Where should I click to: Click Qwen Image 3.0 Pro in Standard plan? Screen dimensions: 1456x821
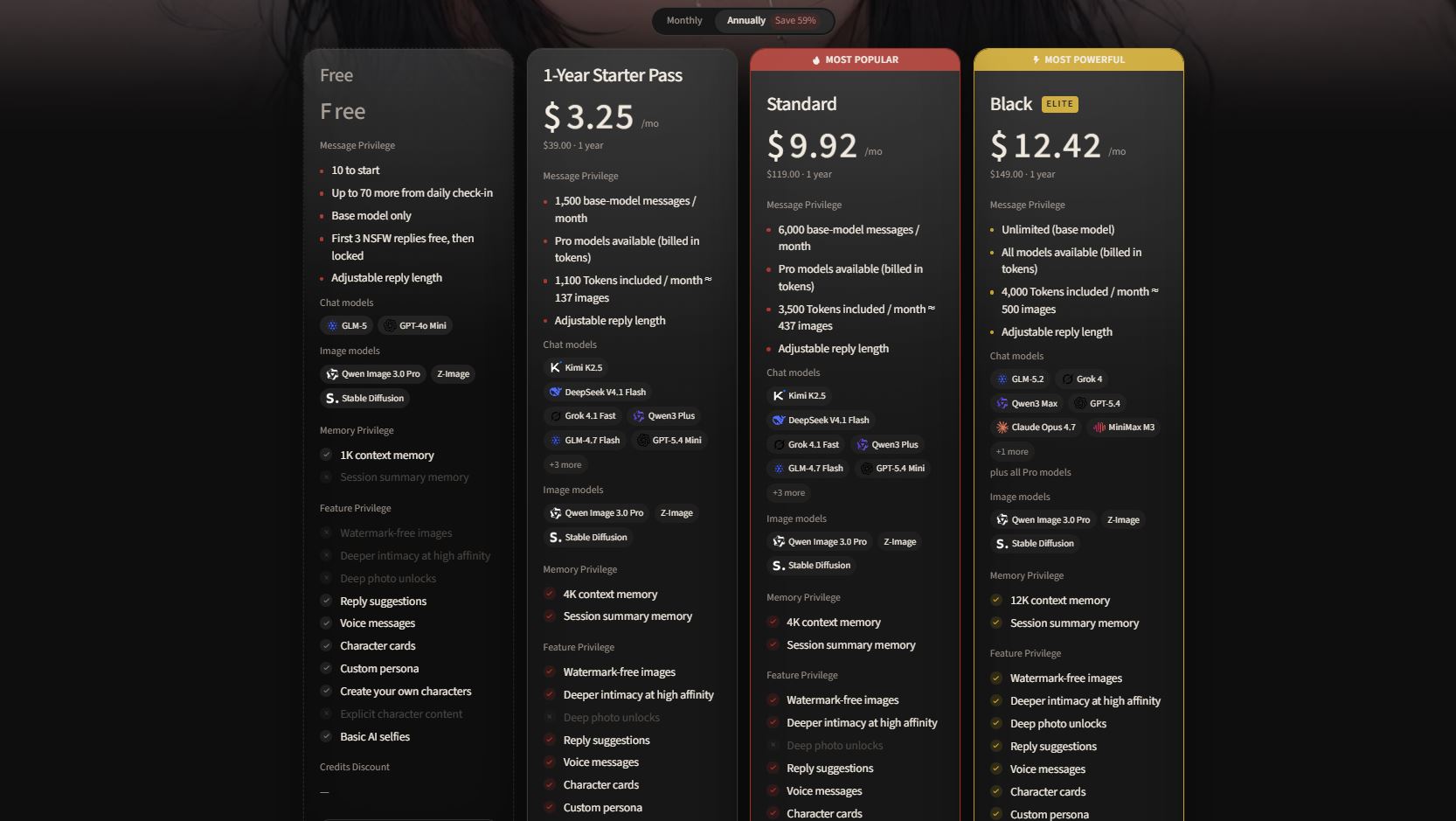(821, 542)
